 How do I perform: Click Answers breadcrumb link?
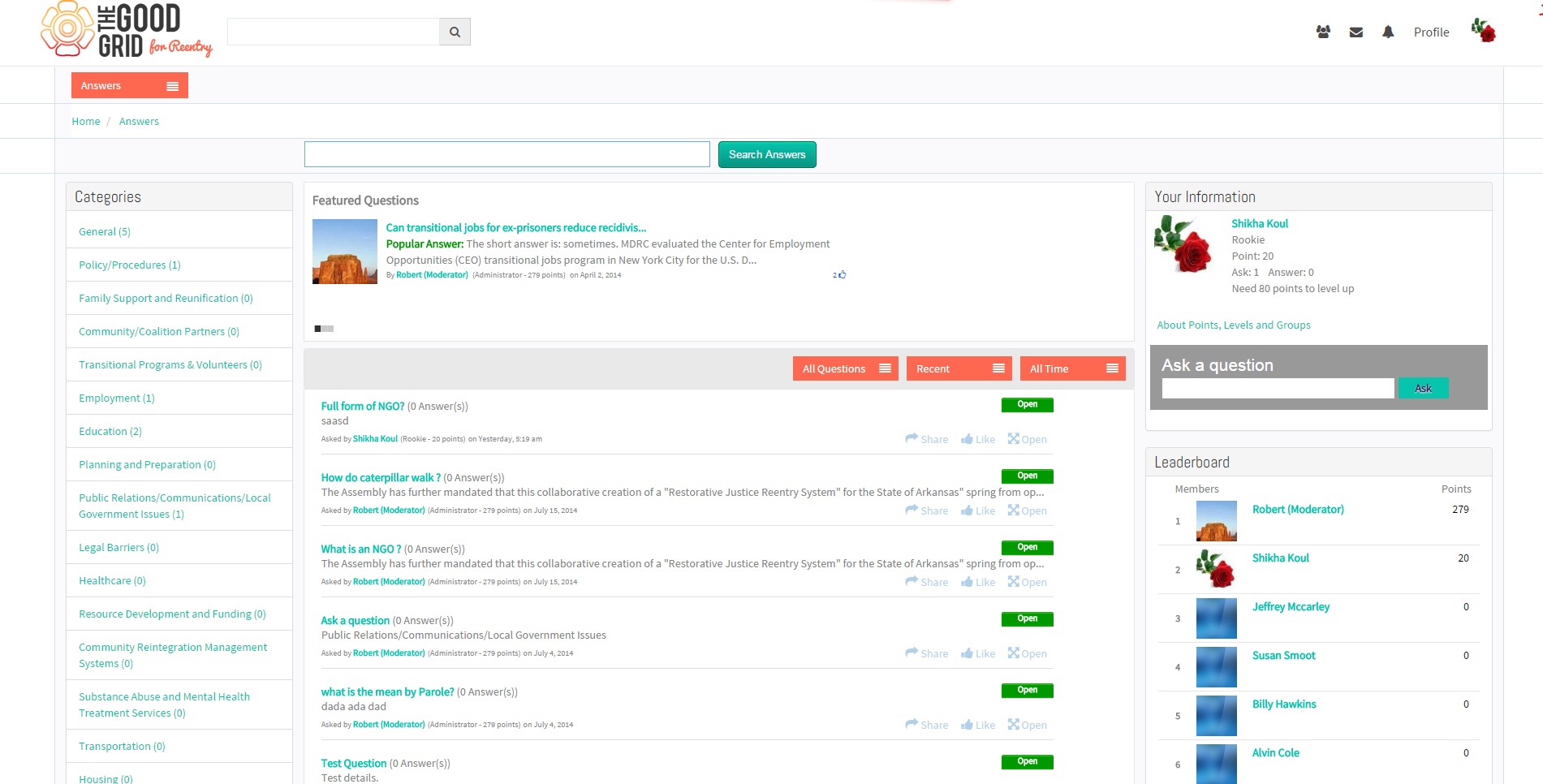coord(139,121)
